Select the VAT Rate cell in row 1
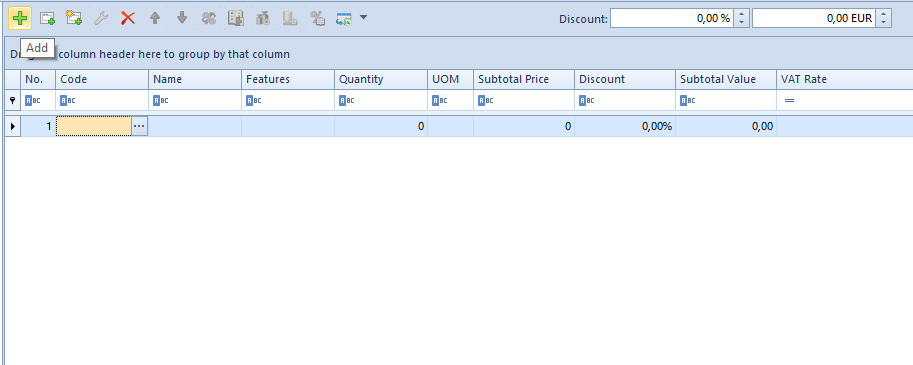This screenshot has width=913, height=365. [845, 126]
